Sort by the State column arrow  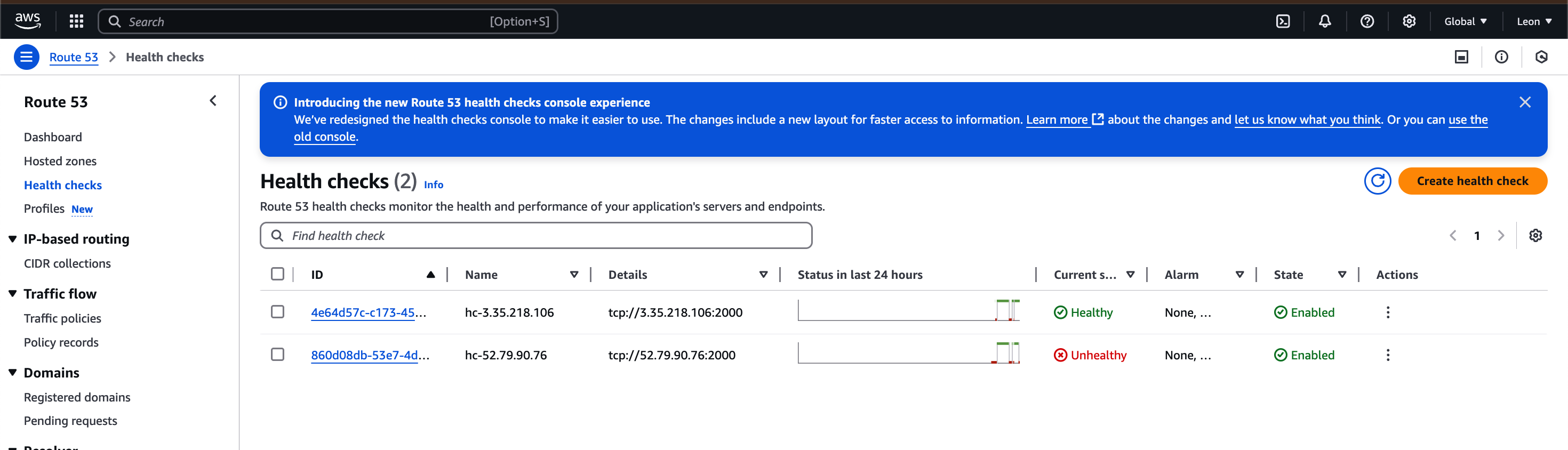[x=1341, y=275]
